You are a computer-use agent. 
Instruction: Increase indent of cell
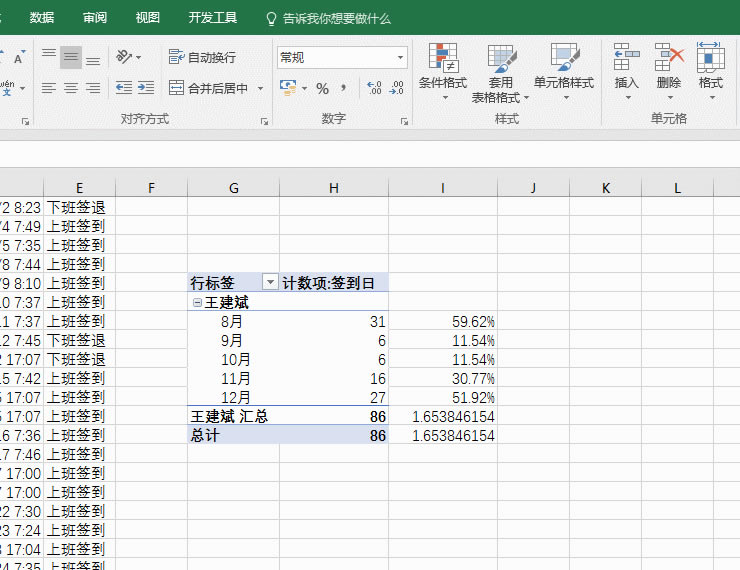point(146,88)
